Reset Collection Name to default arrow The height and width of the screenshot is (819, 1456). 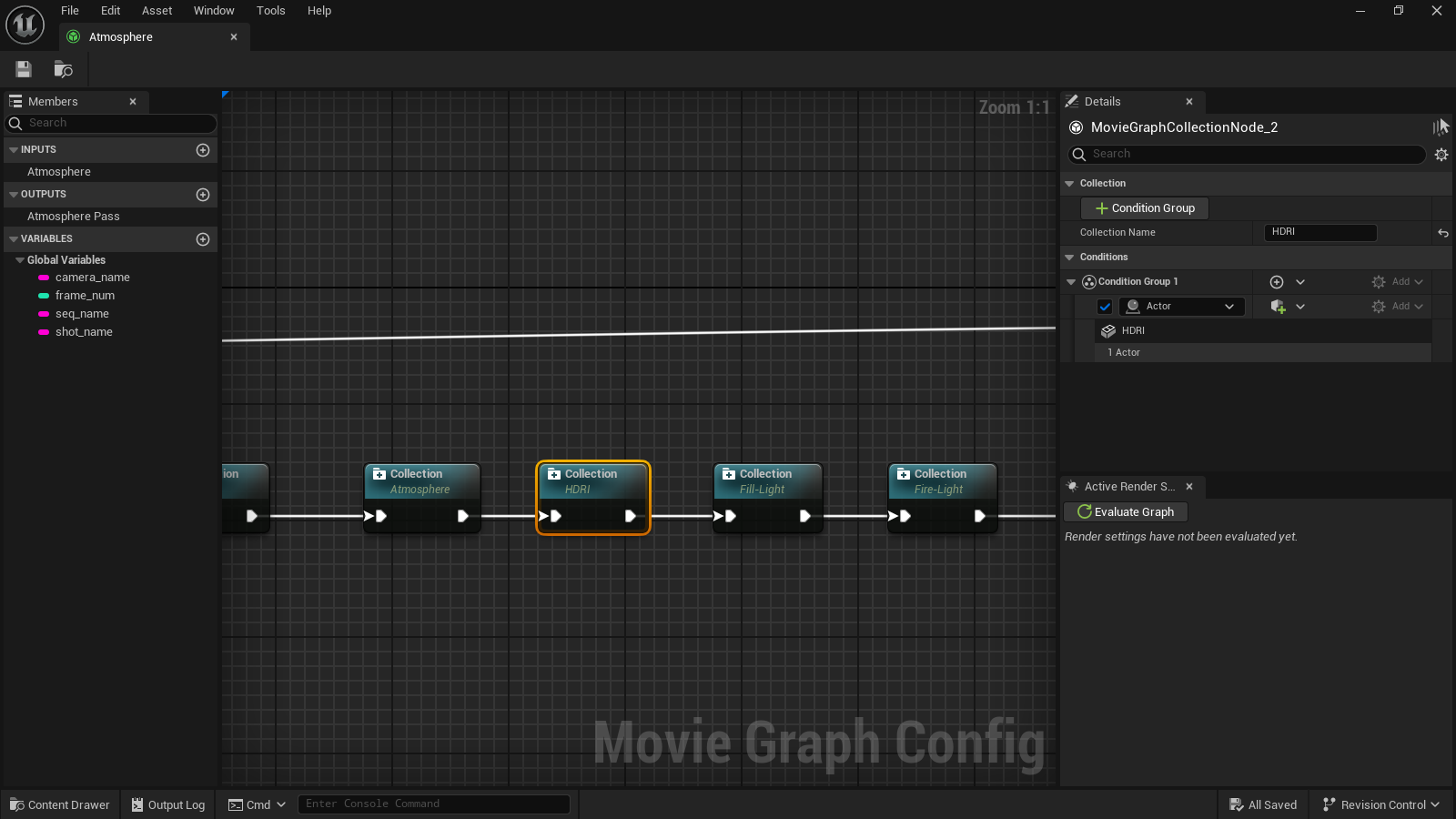coord(1442,233)
